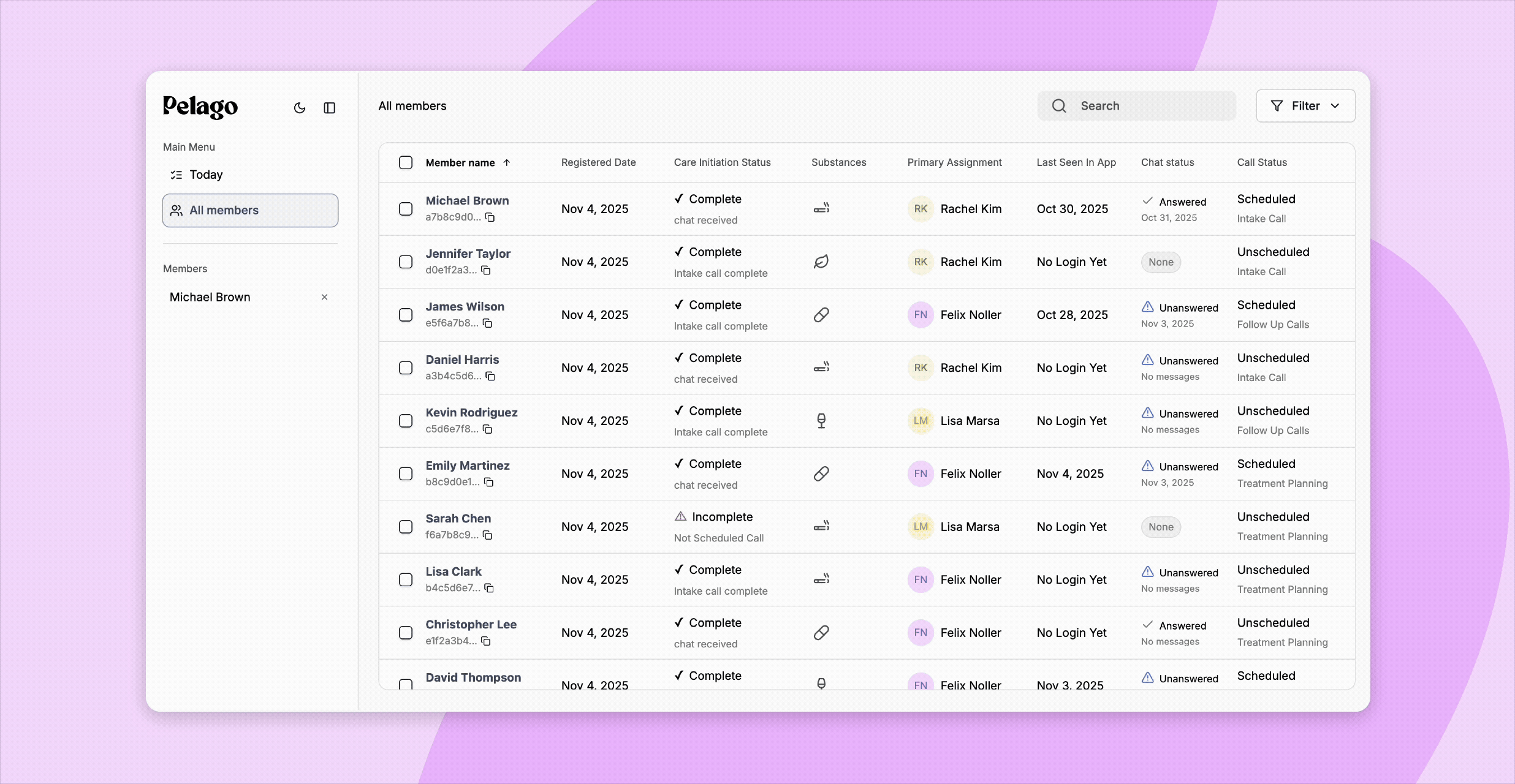This screenshot has height=784, width=1515.
Task: Click Jennifer Taylor's leaf substance icon
Action: [x=821, y=262]
